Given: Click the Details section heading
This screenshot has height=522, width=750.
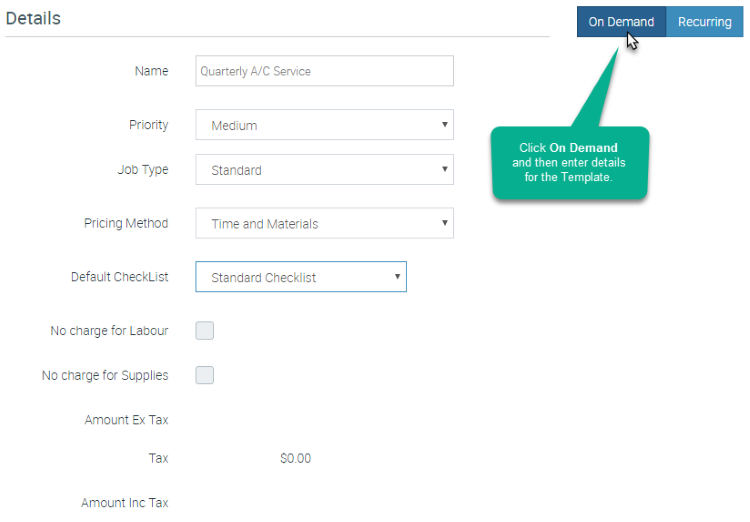Looking at the screenshot, I should (33, 18).
